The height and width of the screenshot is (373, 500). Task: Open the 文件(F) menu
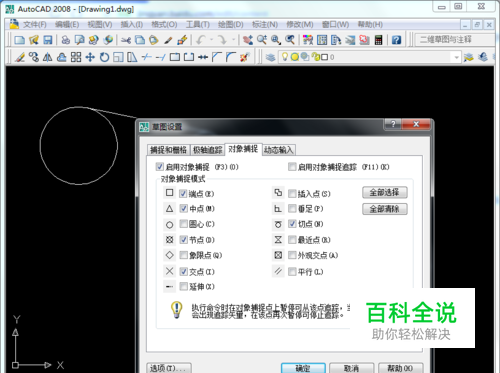[x=35, y=25]
